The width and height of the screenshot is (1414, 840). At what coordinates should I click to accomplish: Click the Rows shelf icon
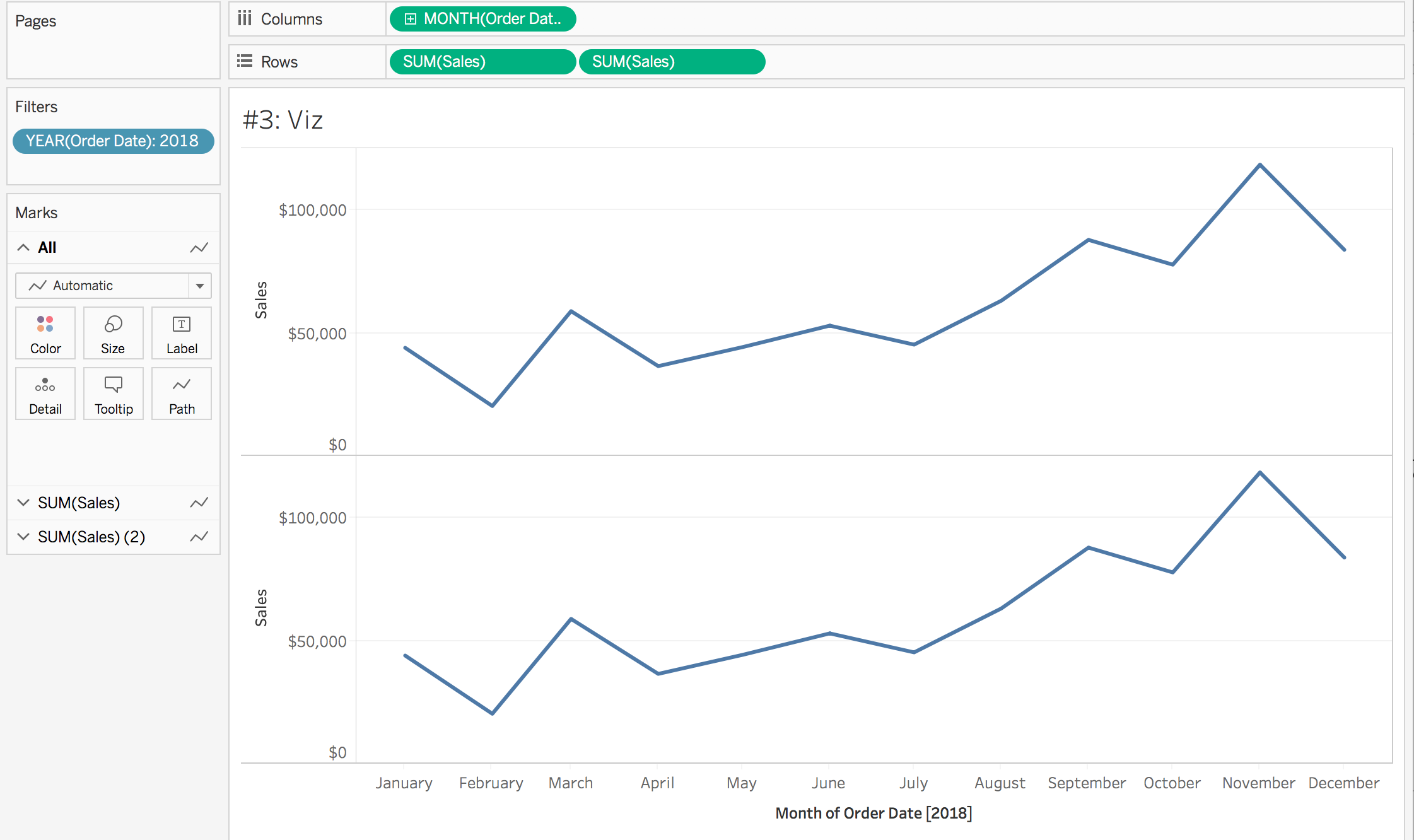245,61
